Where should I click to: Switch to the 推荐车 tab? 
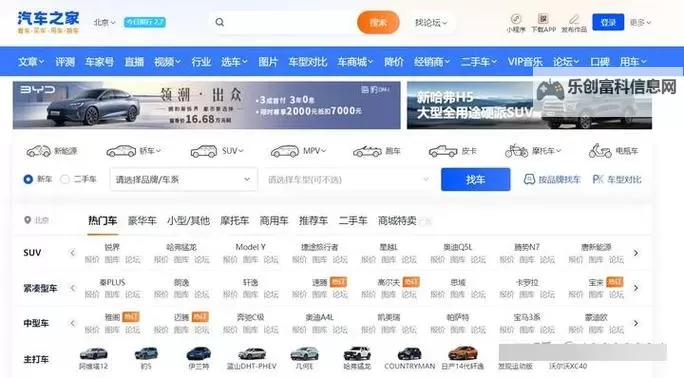point(313,221)
